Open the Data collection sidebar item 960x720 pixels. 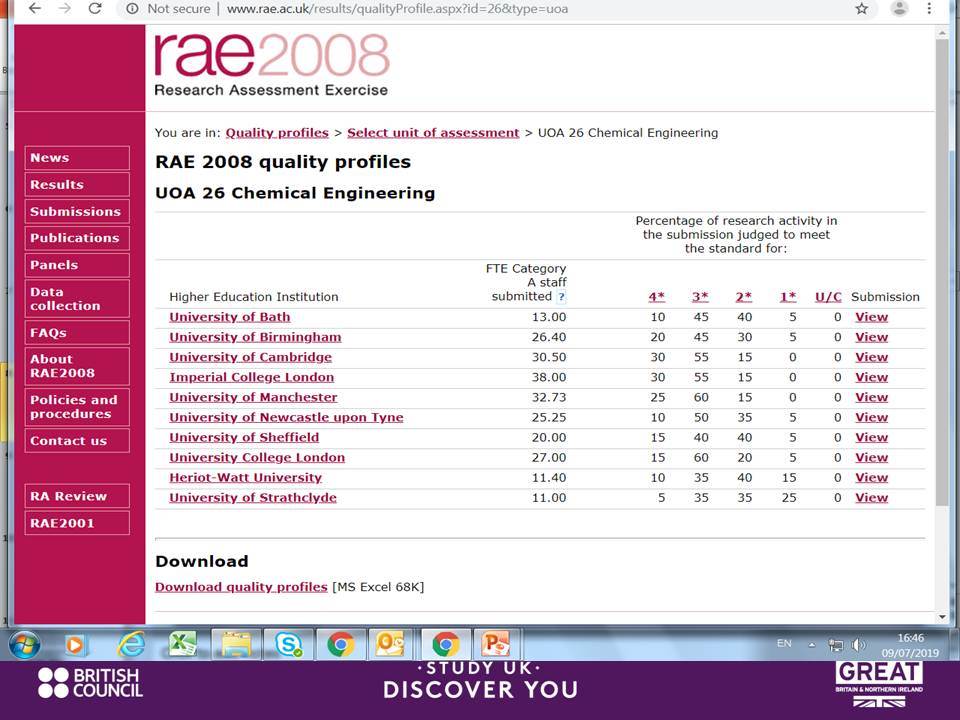77,299
